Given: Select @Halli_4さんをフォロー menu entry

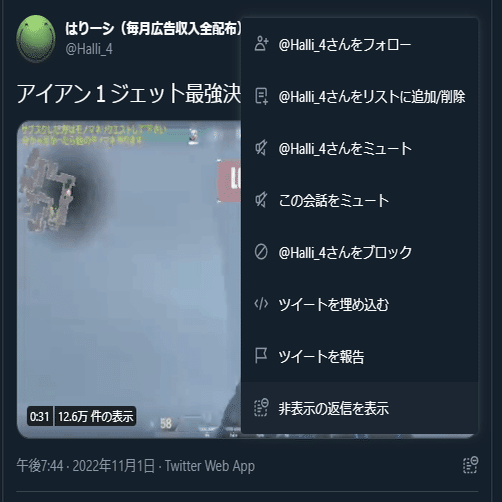Looking at the screenshot, I should click(x=360, y=44).
